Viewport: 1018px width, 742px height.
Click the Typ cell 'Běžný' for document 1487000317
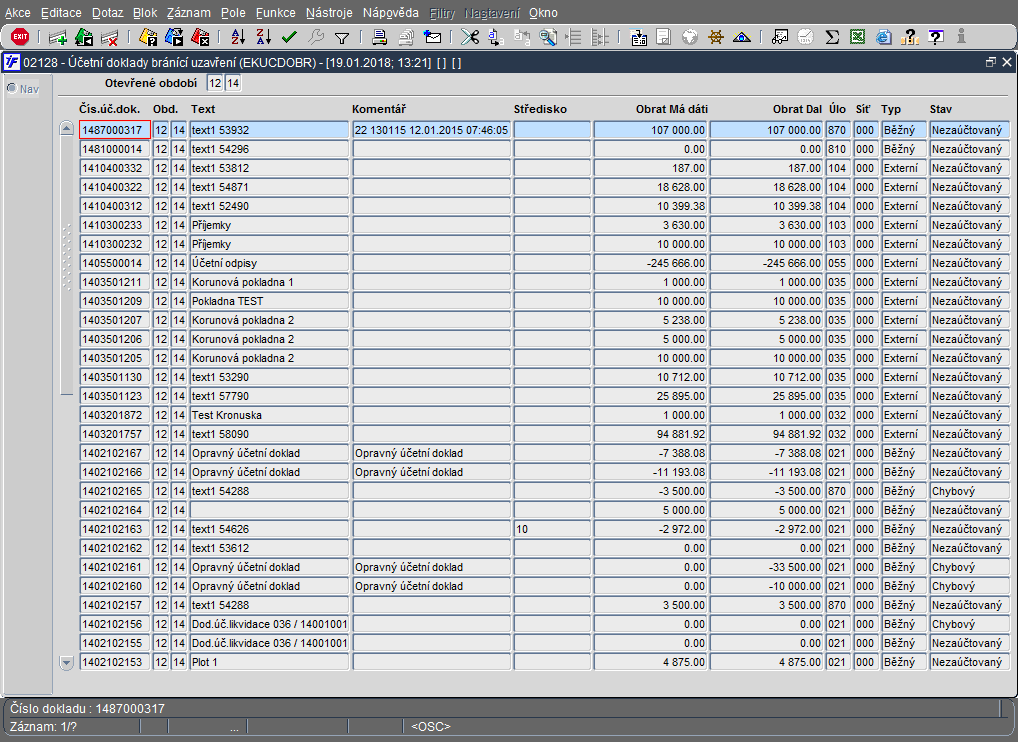pyautogui.click(x=903, y=130)
